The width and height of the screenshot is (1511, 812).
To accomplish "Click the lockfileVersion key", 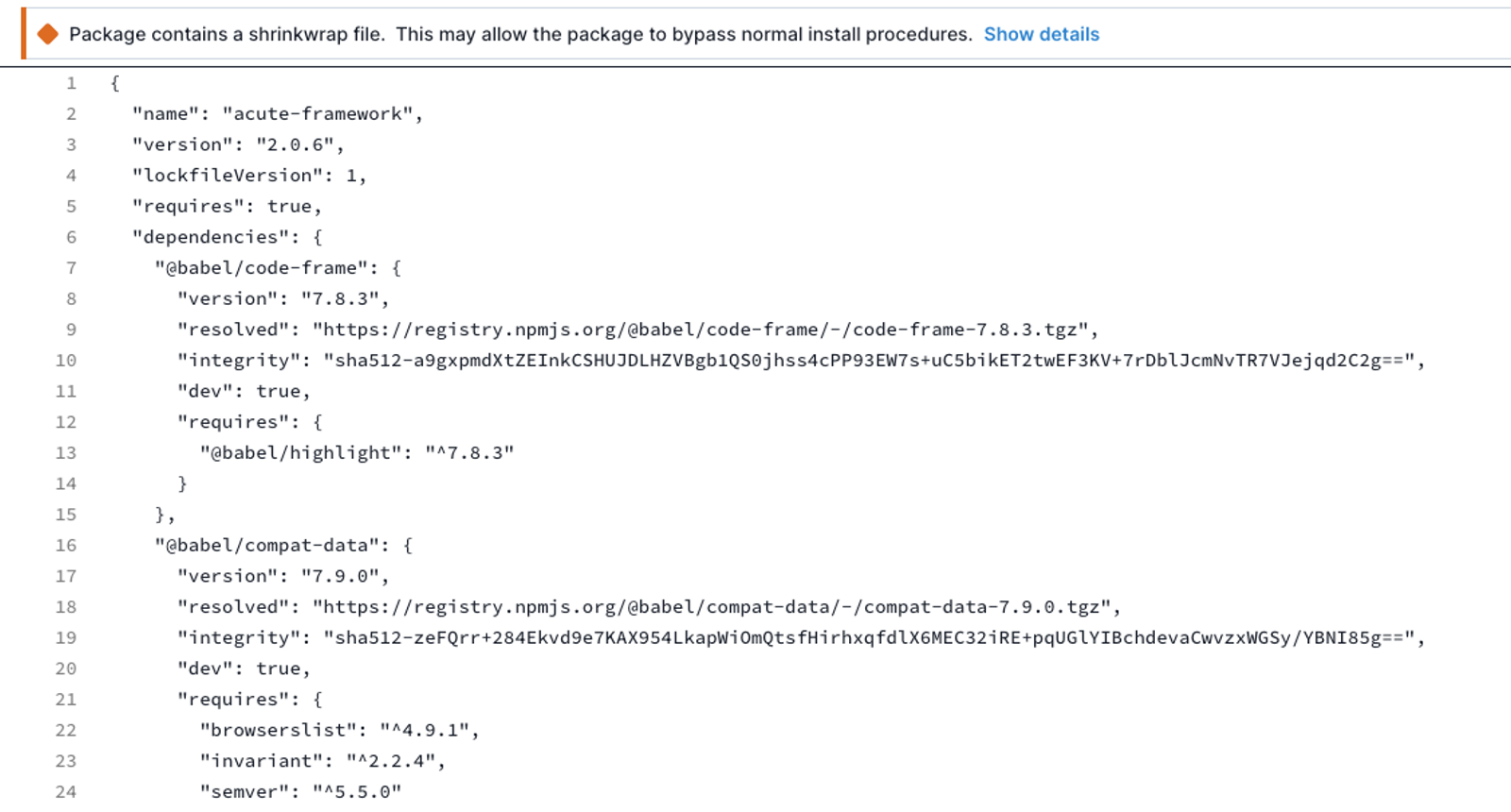I will pos(227,176).
